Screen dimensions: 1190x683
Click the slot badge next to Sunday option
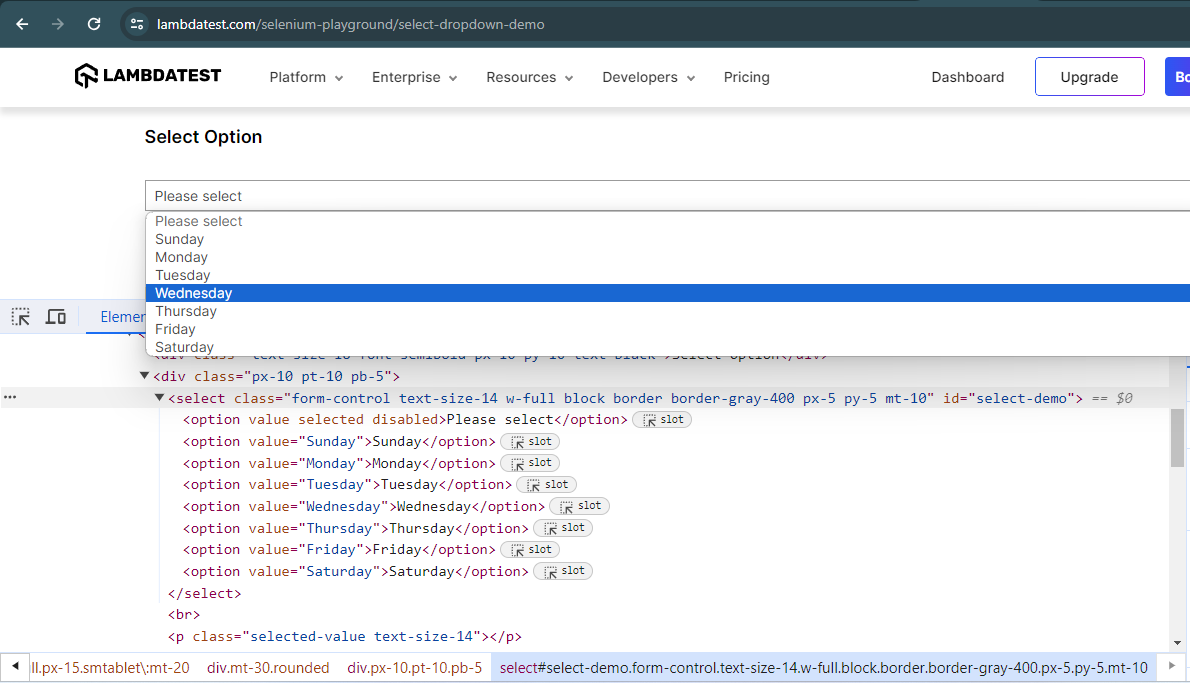click(530, 441)
